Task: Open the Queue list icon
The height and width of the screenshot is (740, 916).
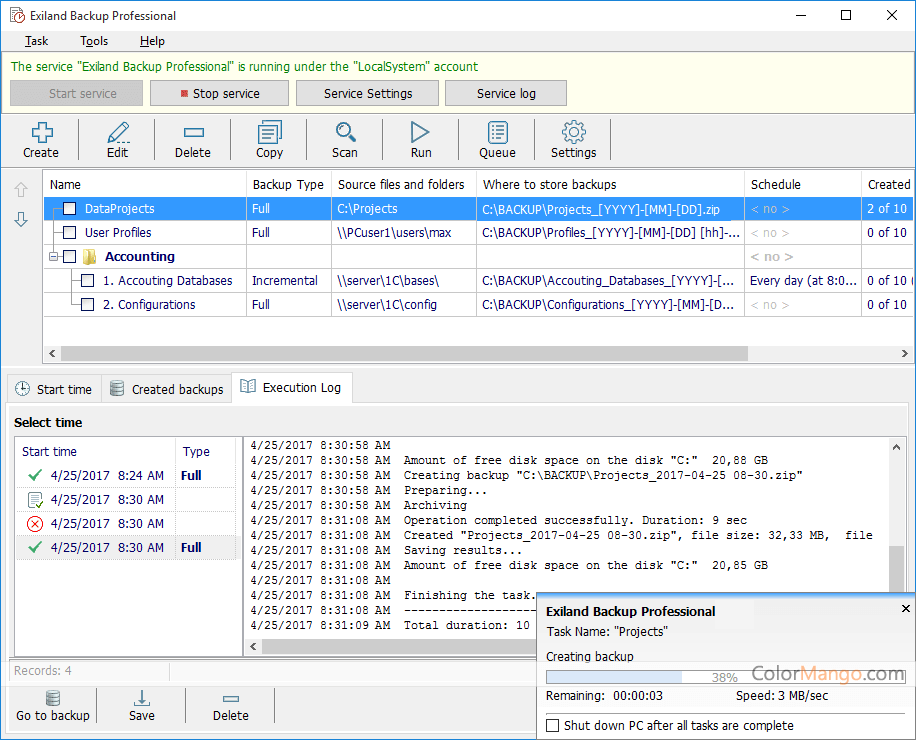Action: [497, 133]
